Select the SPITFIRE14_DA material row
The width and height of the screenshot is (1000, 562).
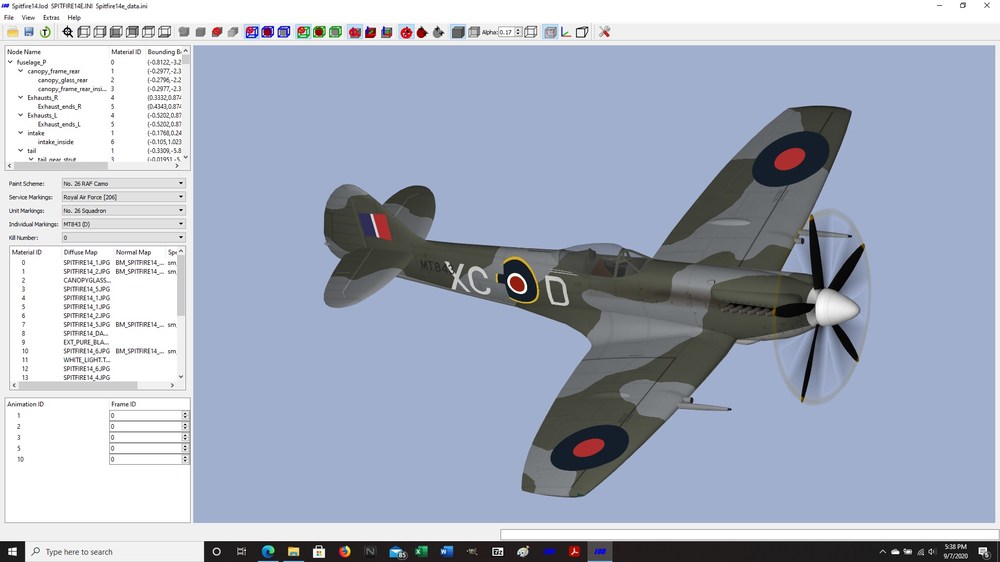[94, 333]
